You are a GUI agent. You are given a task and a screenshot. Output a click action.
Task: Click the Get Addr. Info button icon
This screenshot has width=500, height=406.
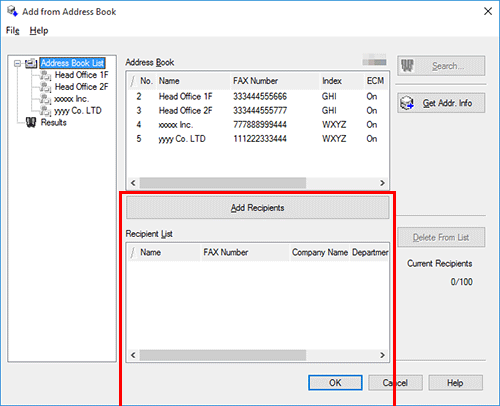point(407,103)
